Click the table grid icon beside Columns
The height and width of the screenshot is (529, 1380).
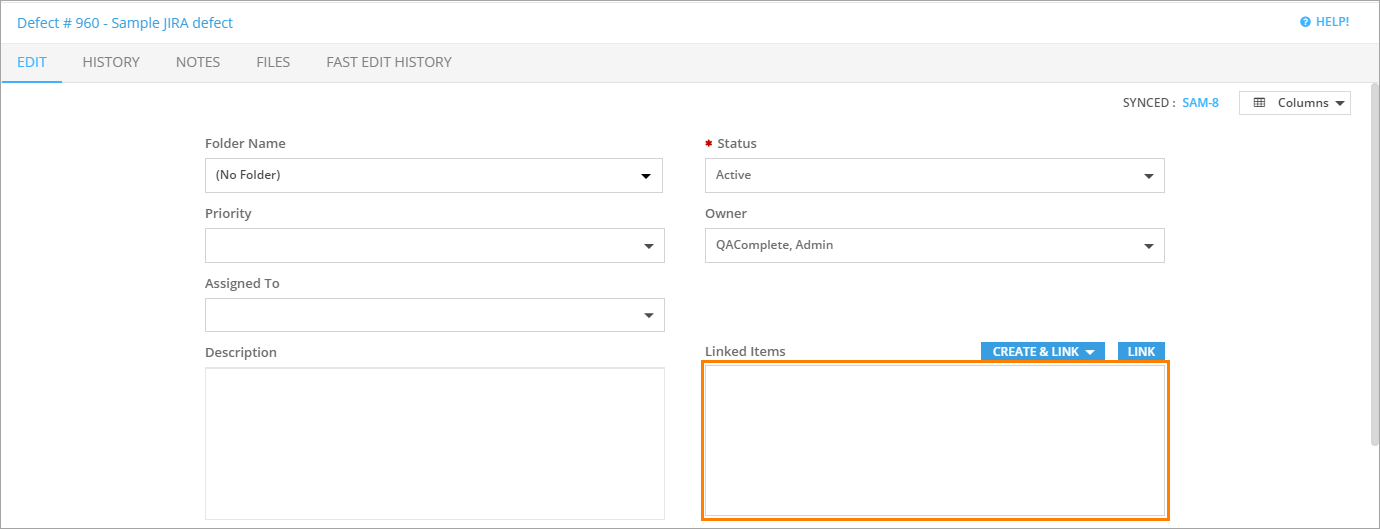click(x=1259, y=103)
